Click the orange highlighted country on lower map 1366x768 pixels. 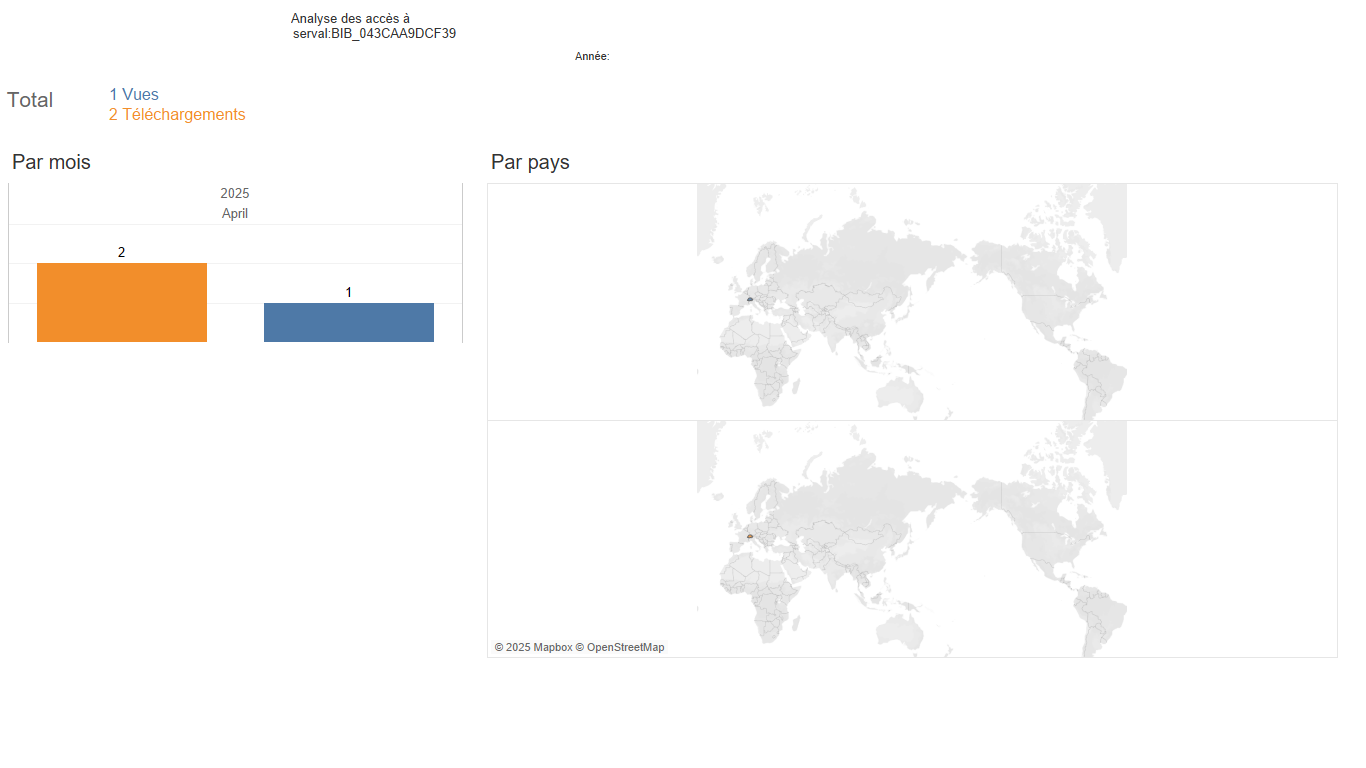coord(749,536)
